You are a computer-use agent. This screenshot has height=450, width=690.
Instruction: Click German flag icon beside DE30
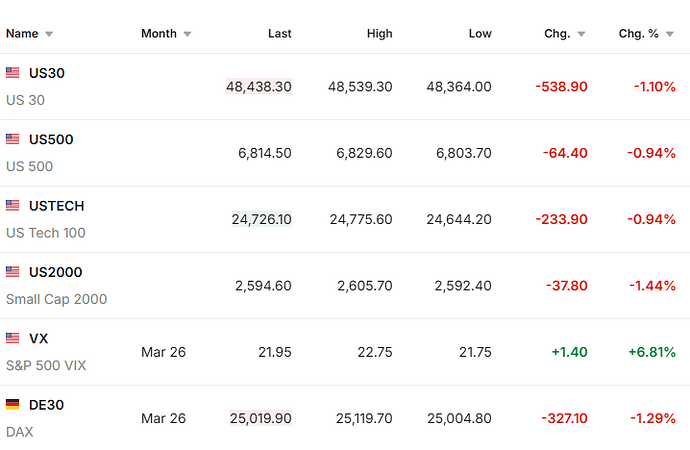[x=12, y=405]
